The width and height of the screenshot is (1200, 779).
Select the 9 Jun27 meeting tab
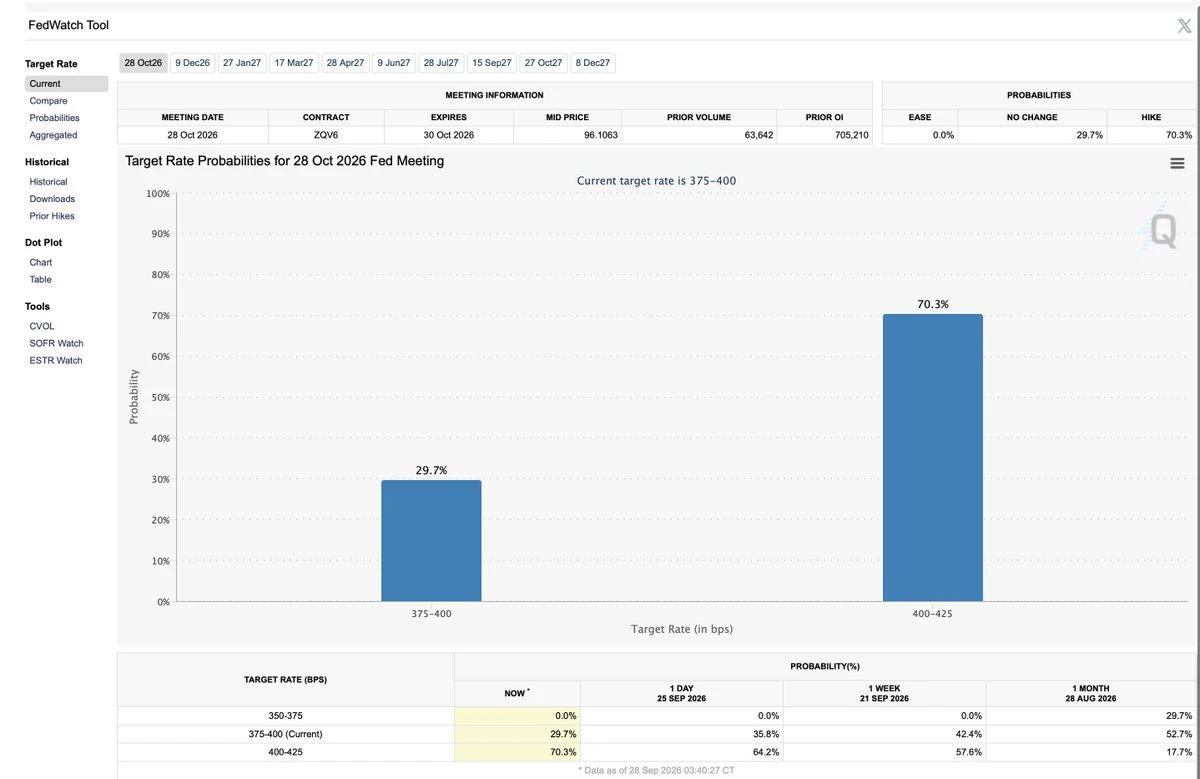click(394, 63)
